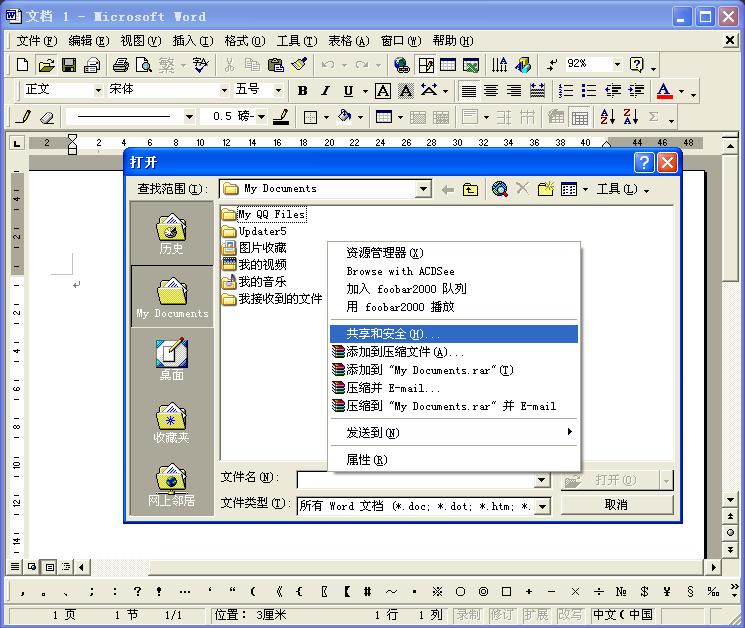Toggle center alignment
This screenshot has height=628, width=745.
(491, 90)
